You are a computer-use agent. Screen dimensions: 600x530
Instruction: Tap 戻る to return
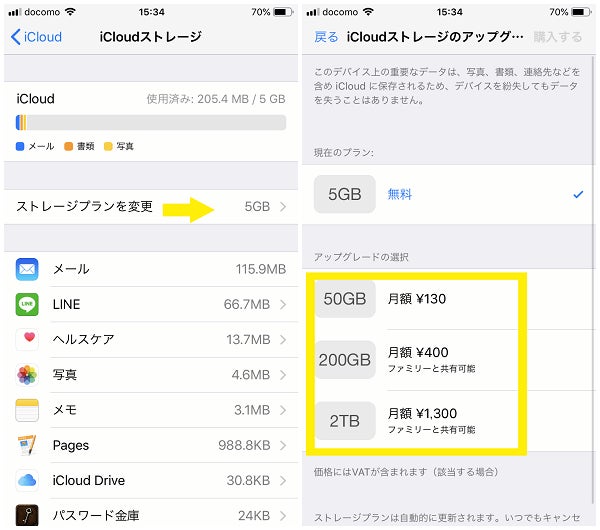[326, 37]
